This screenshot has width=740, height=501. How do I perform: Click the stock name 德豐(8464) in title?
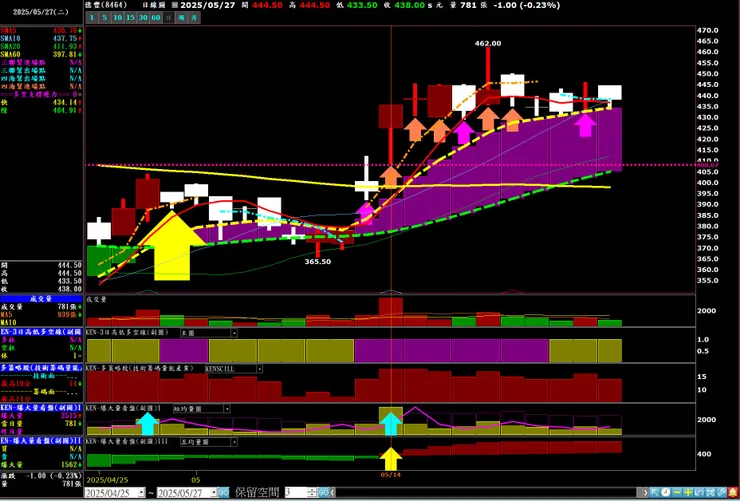click(106, 5)
